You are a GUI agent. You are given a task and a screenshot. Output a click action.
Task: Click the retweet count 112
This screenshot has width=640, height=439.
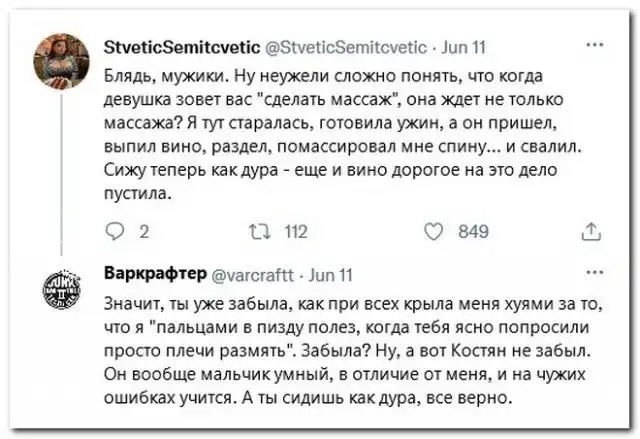point(295,233)
